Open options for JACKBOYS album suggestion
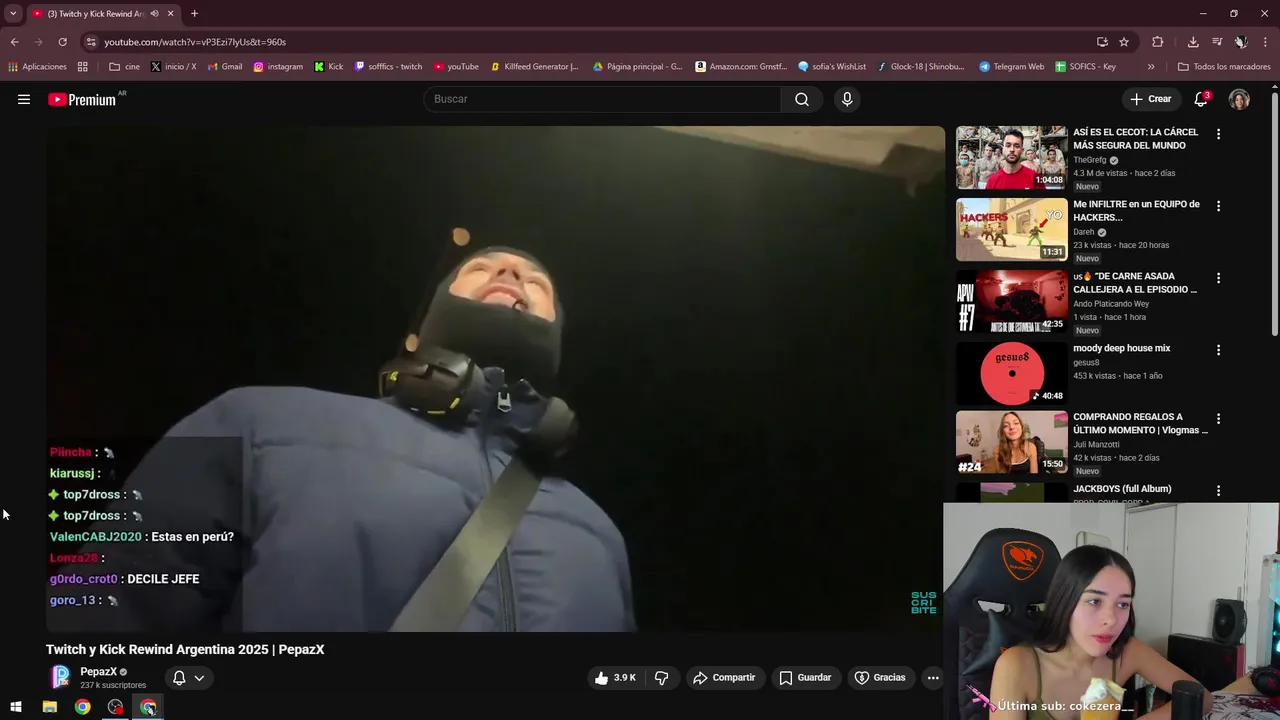The image size is (1280, 720). pos(1218,491)
